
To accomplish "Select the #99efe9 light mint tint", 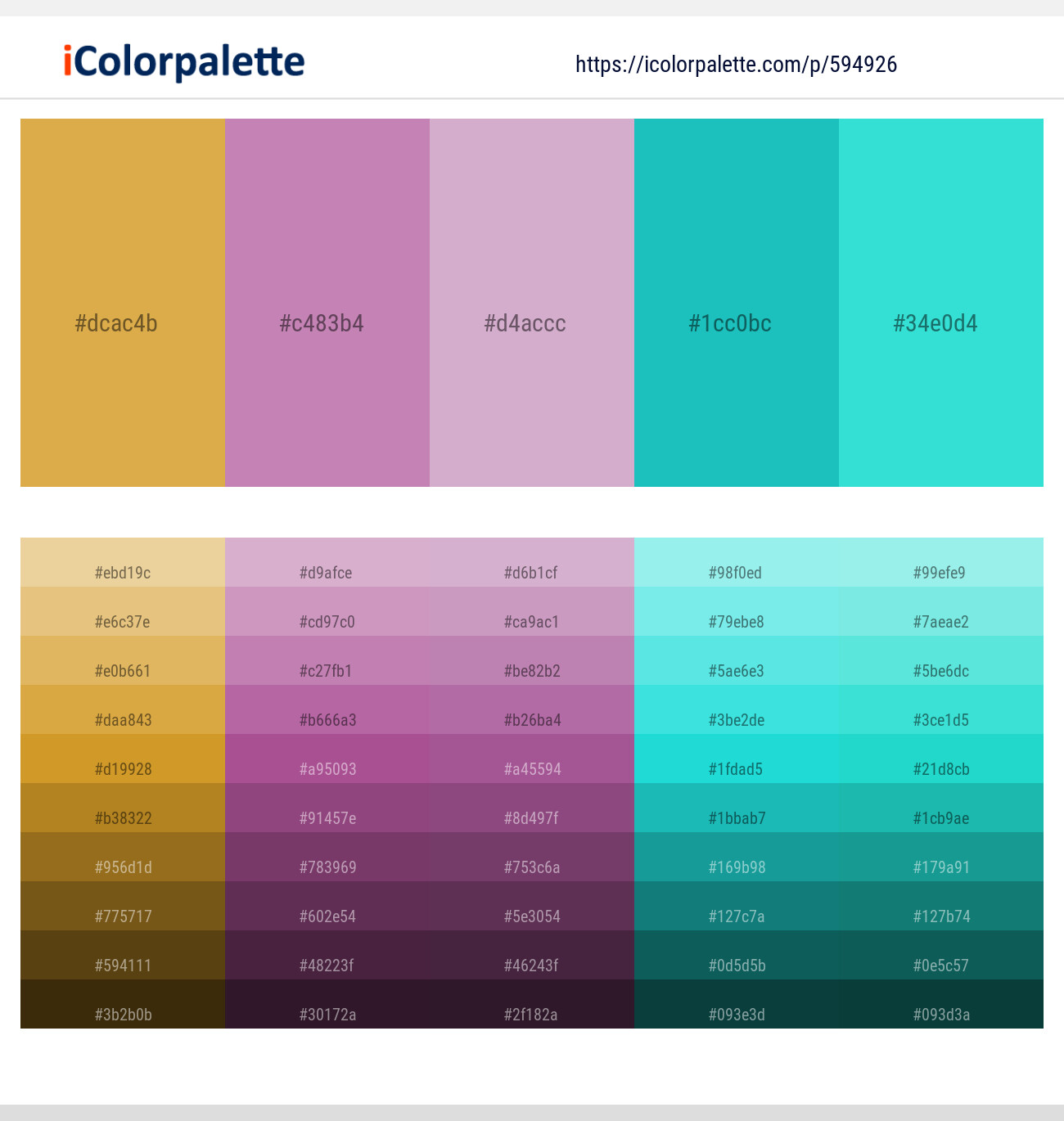I will tap(941, 562).
